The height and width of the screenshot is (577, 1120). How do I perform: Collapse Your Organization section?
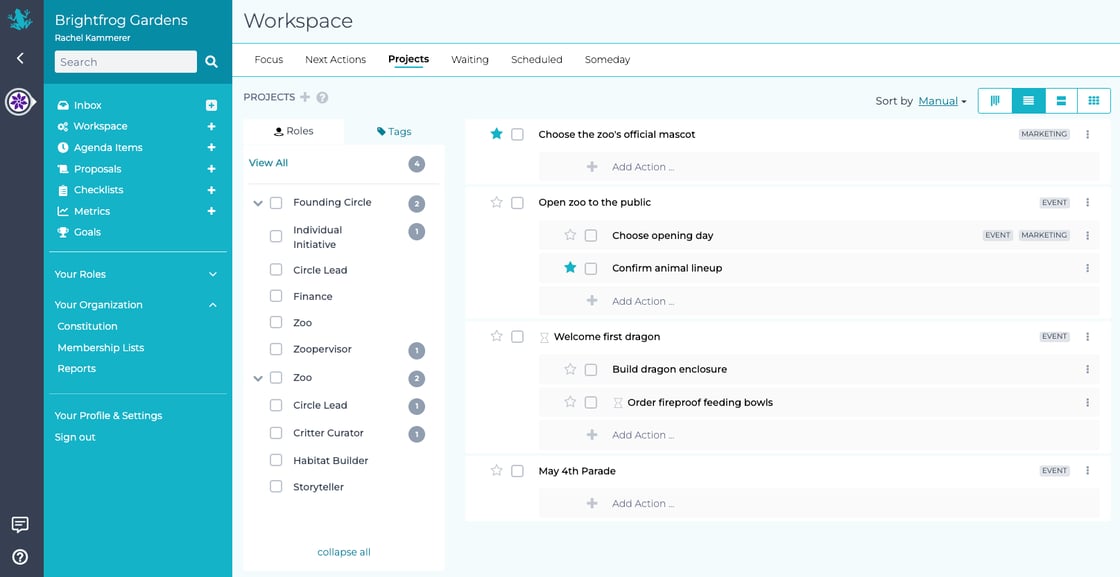point(211,304)
